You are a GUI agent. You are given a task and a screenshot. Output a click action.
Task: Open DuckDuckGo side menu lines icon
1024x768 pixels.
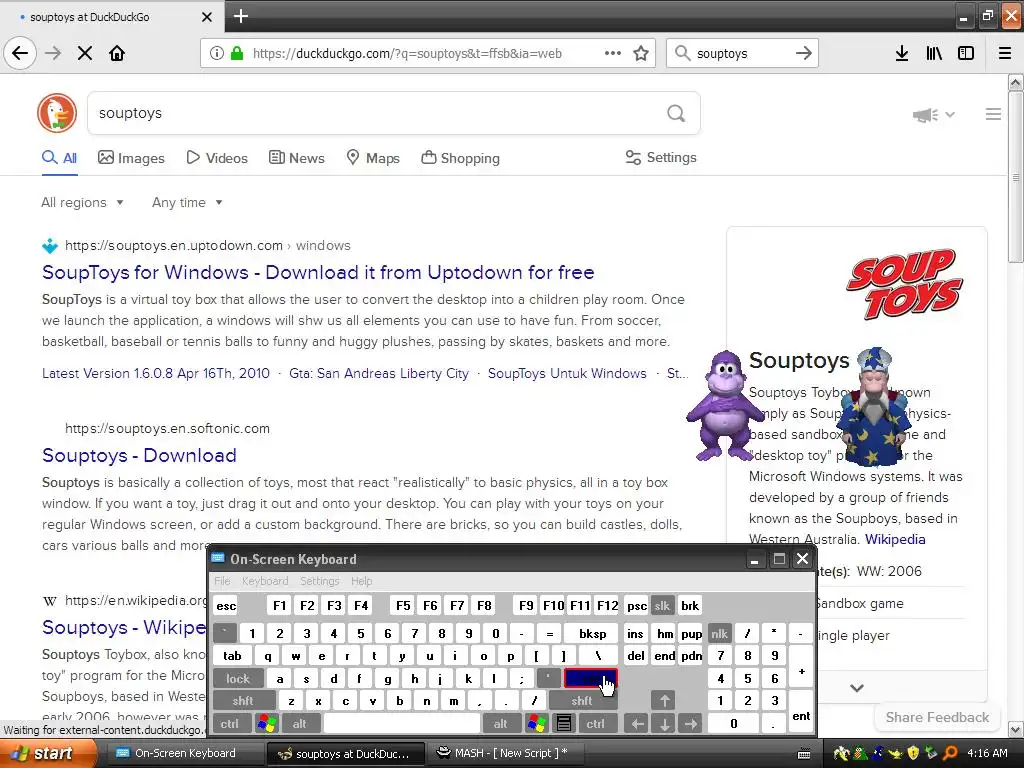(993, 114)
